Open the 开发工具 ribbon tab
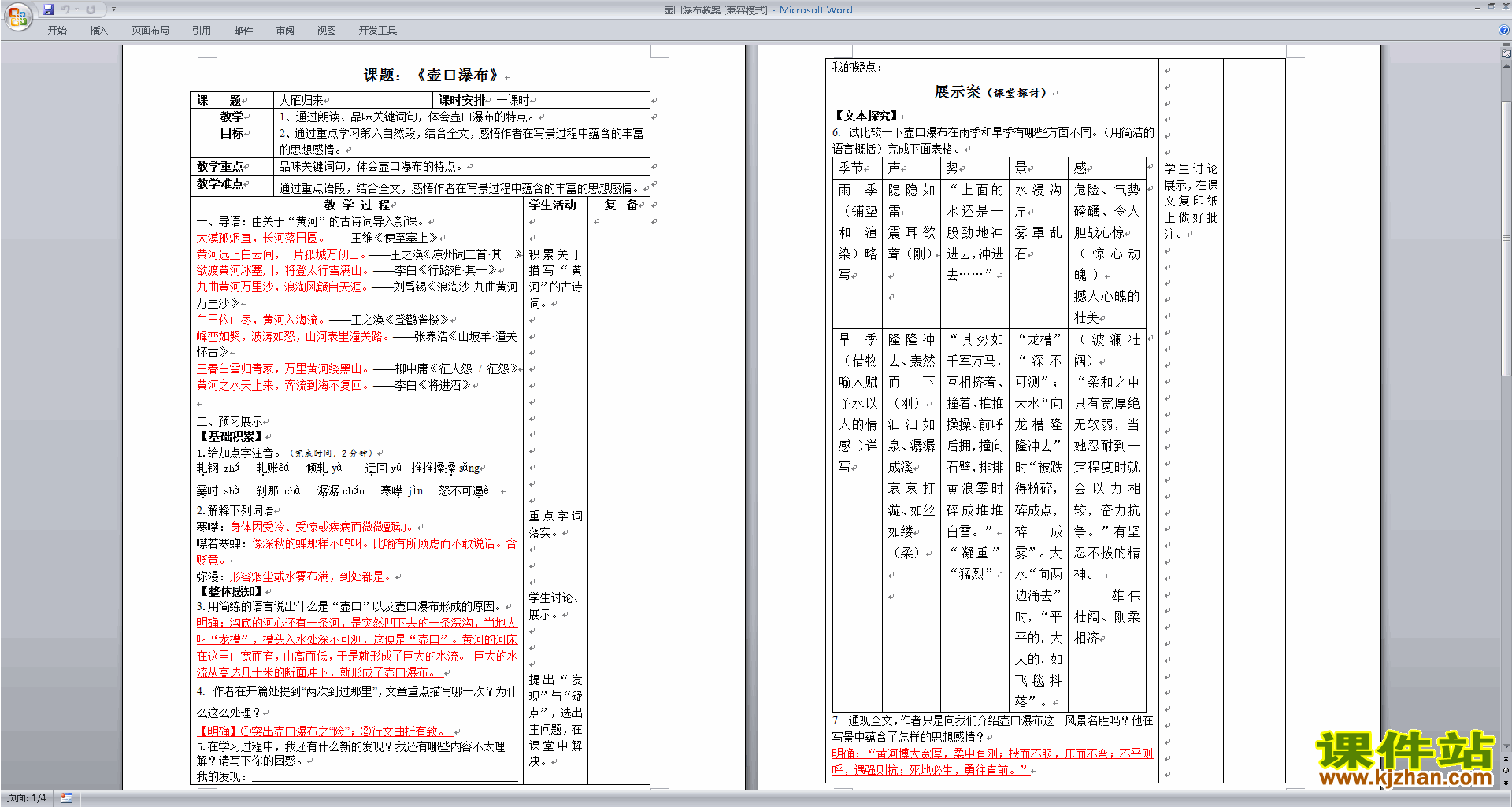The height and width of the screenshot is (807, 1512). pos(378,31)
